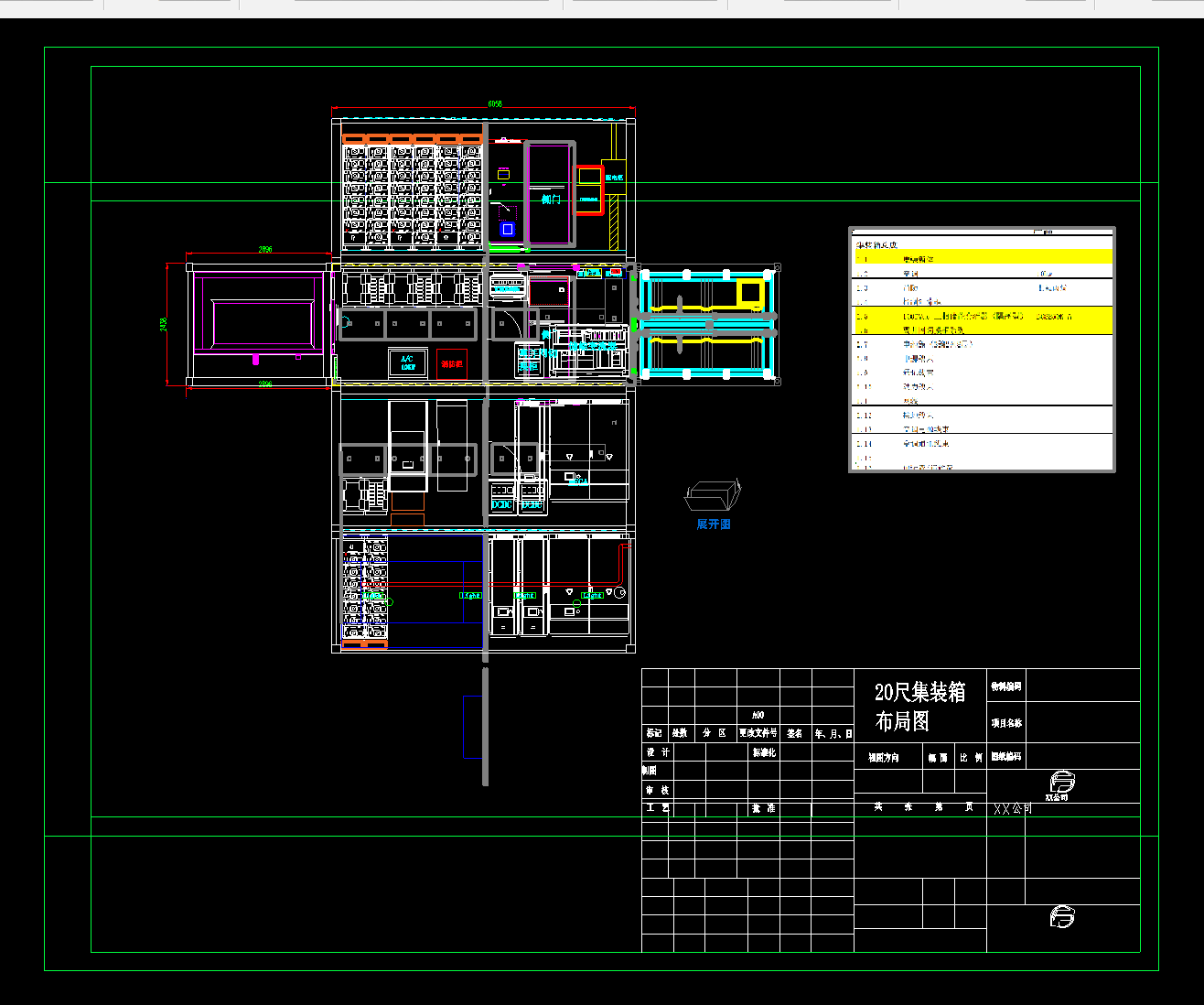This screenshot has width=1204, height=1005.
Task: Click the 'A00' revision text
Action: tap(758, 715)
